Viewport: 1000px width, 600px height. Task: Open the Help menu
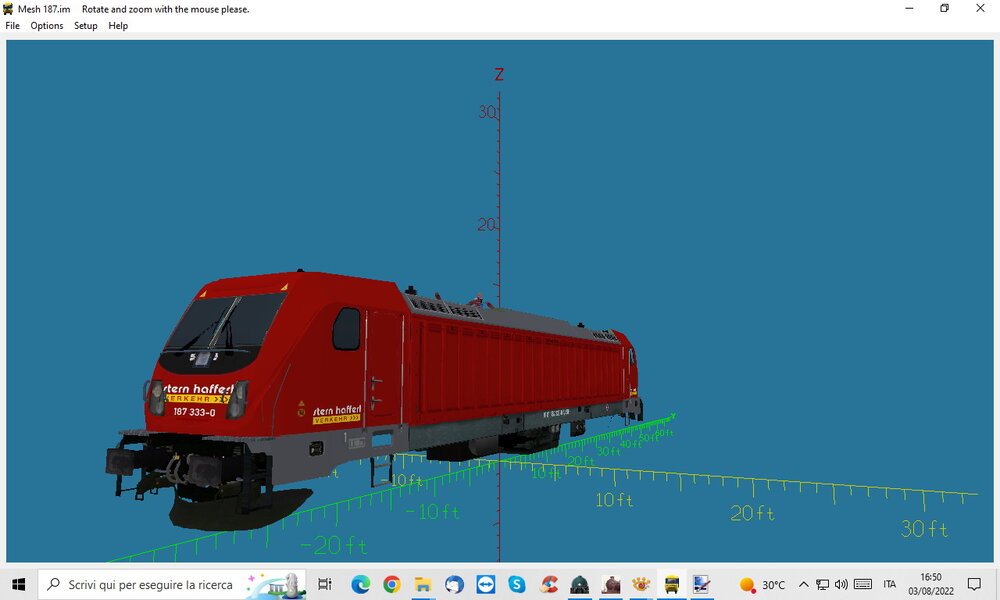(118, 26)
